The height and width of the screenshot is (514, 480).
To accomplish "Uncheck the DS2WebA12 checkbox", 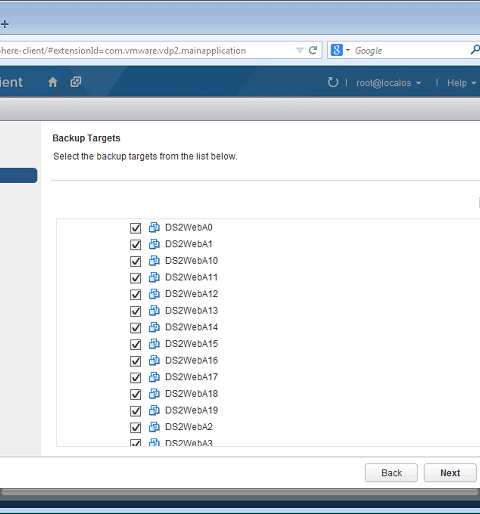I will [135, 295].
